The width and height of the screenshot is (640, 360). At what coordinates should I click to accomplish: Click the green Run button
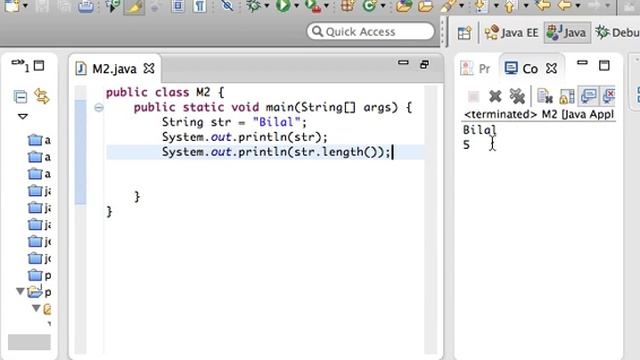[283, 6]
